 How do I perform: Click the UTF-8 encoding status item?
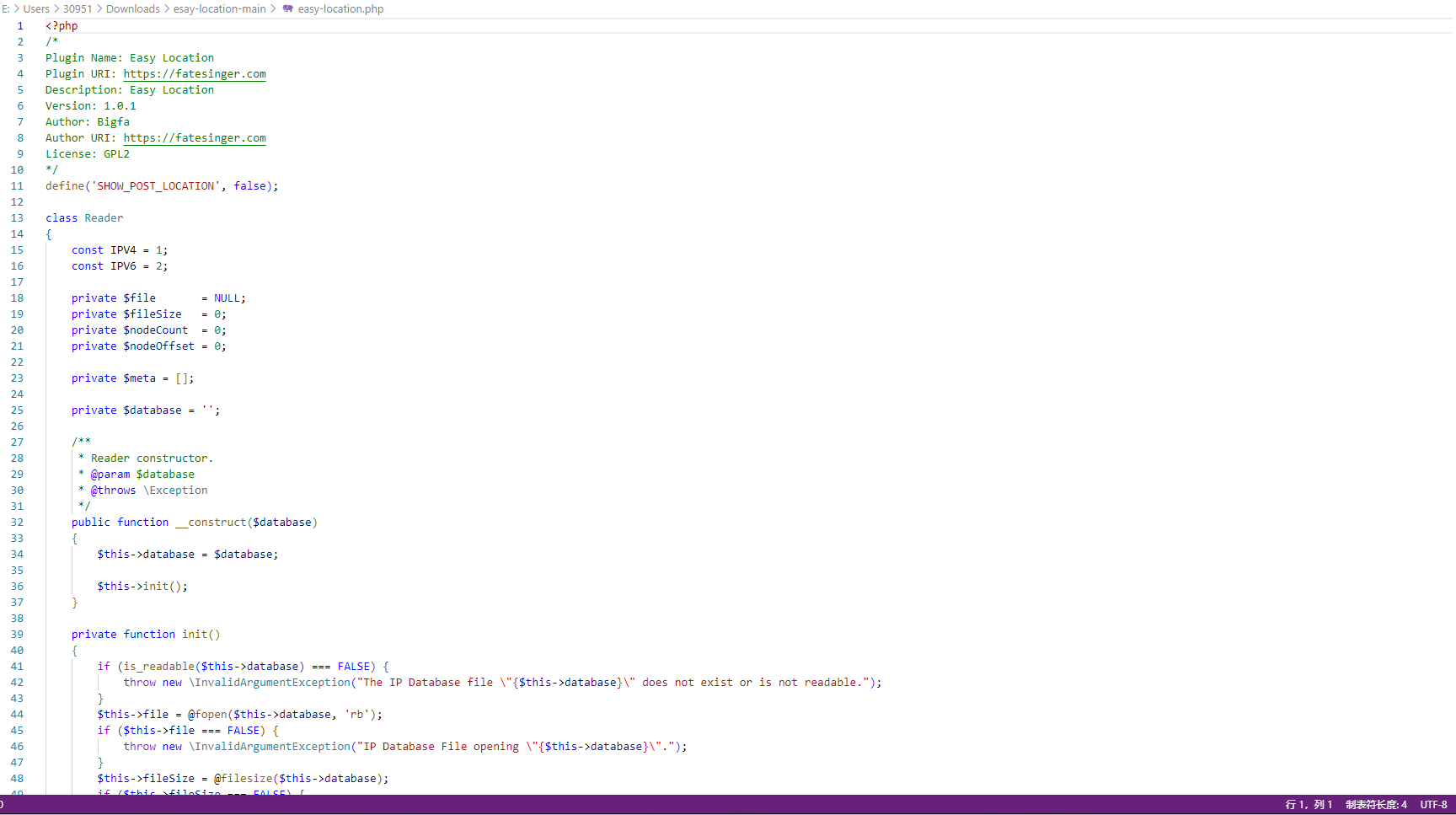[x=1433, y=805]
